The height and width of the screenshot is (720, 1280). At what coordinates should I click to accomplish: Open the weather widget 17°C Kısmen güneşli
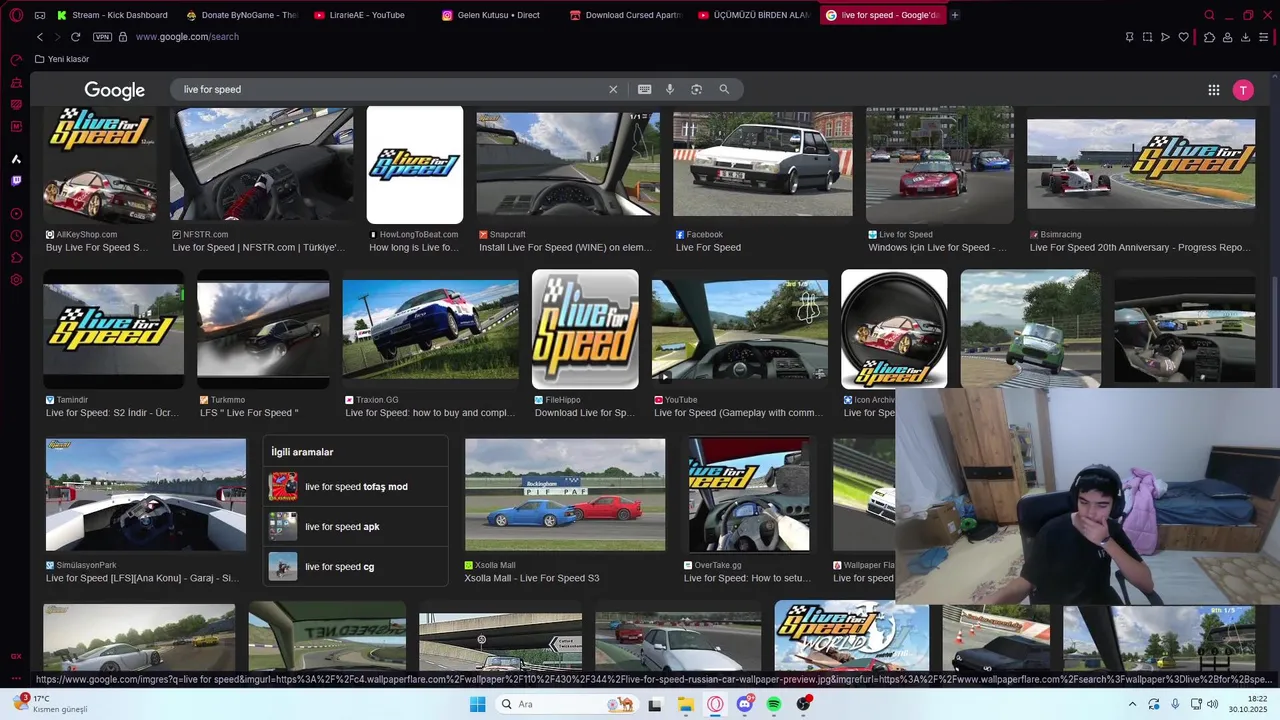click(x=50, y=704)
